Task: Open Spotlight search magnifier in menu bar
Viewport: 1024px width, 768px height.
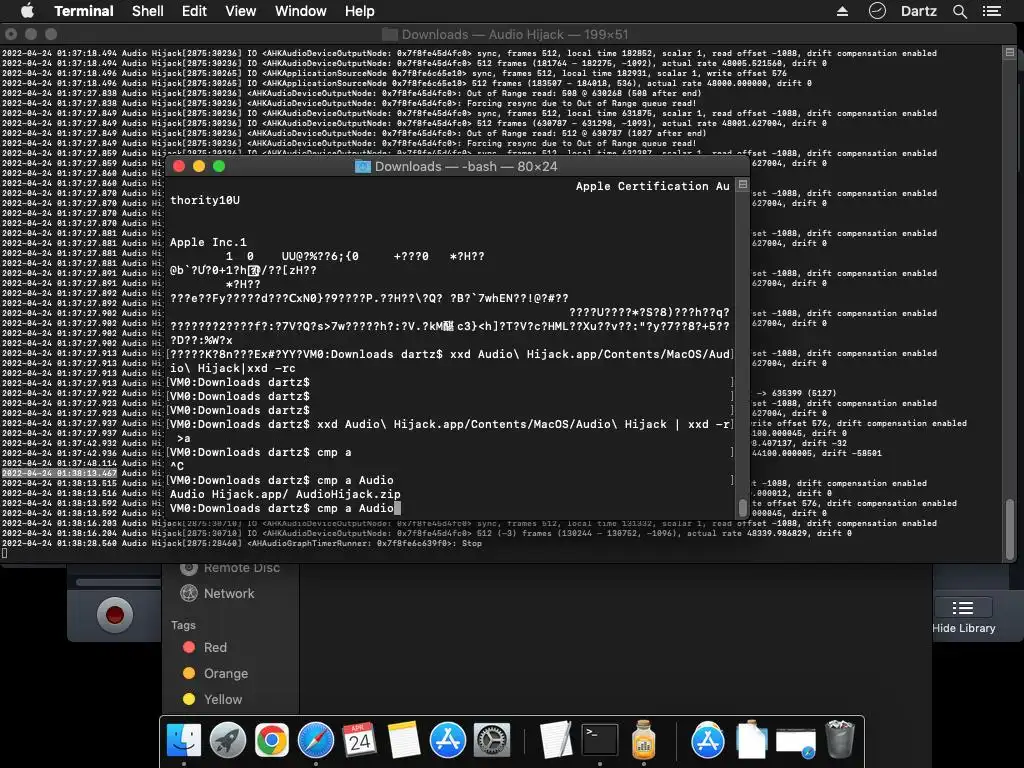Action: click(959, 11)
